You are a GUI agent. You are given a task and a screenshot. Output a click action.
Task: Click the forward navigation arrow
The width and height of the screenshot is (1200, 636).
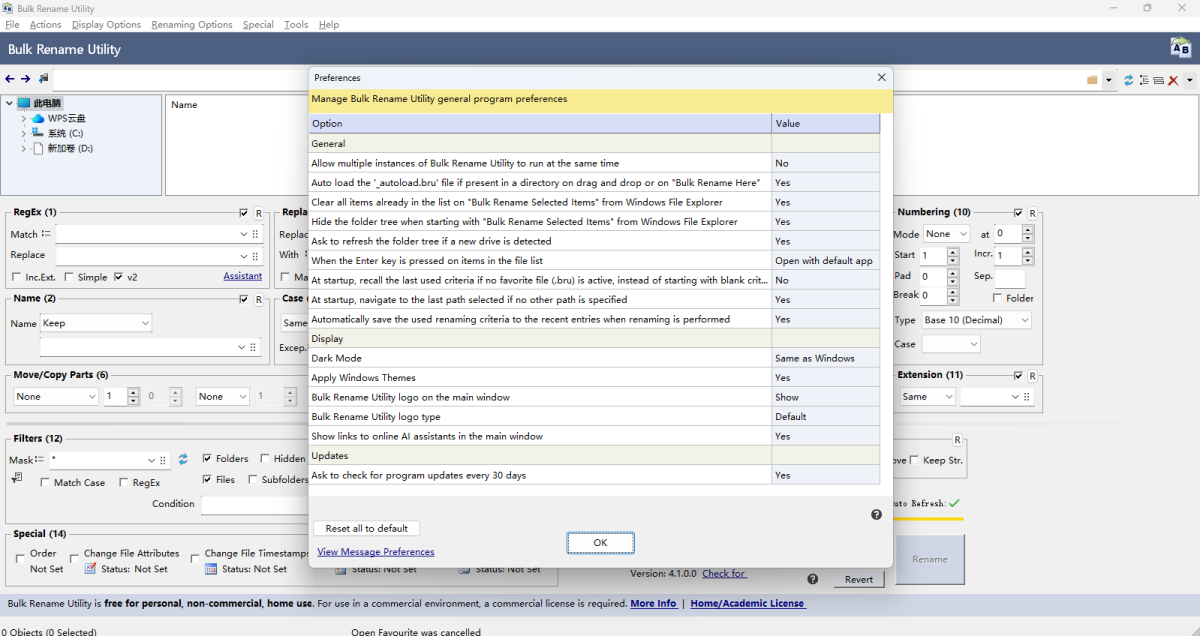tap(25, 79)
